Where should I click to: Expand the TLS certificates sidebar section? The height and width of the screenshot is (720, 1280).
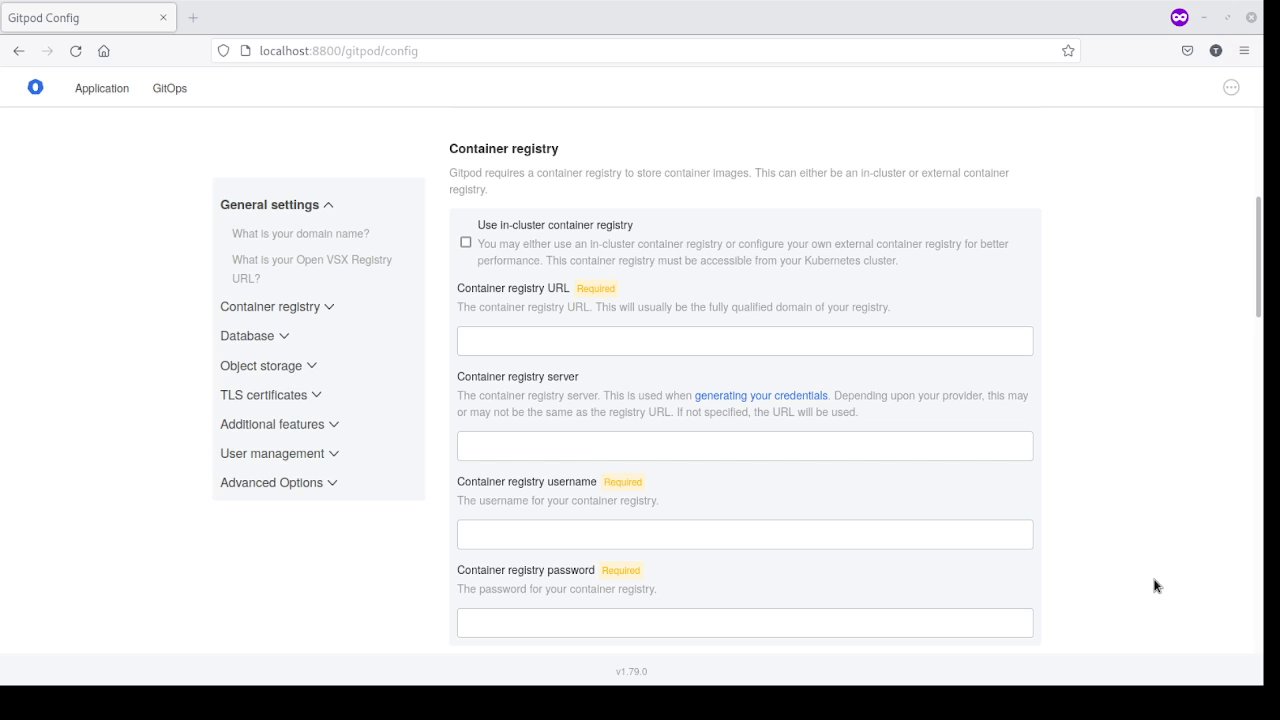[270, 395]
